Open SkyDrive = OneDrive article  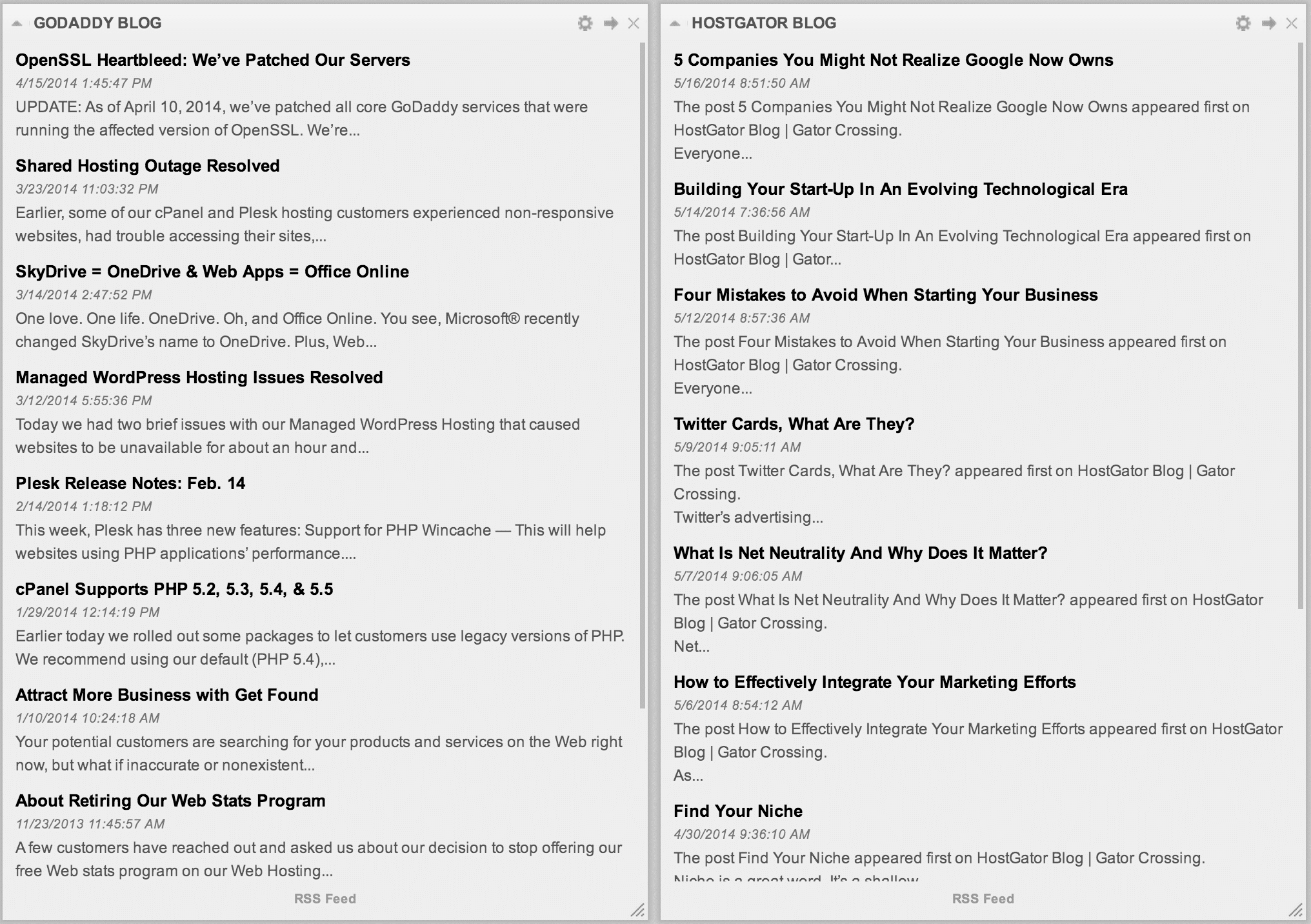212,272
